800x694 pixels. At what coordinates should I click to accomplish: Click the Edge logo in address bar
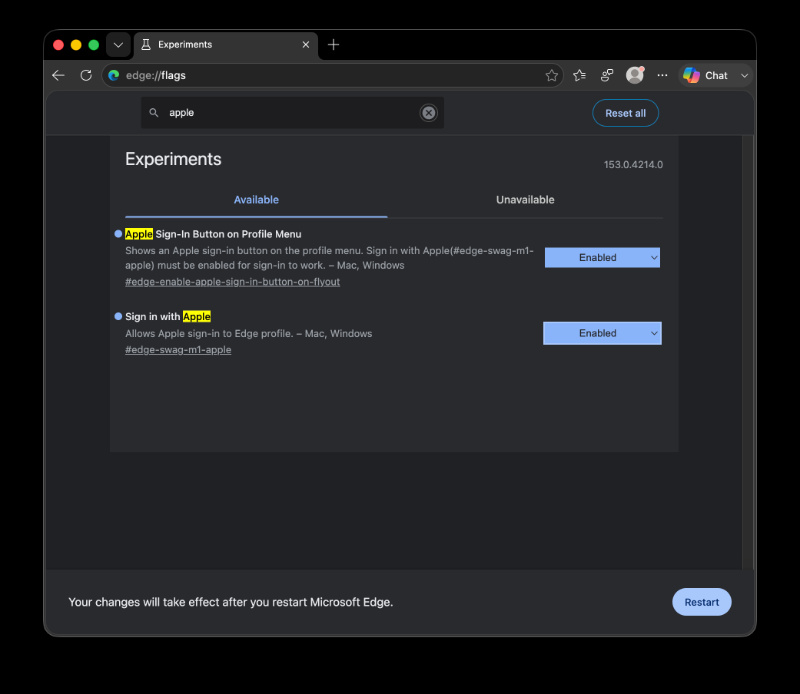(114, 76)
